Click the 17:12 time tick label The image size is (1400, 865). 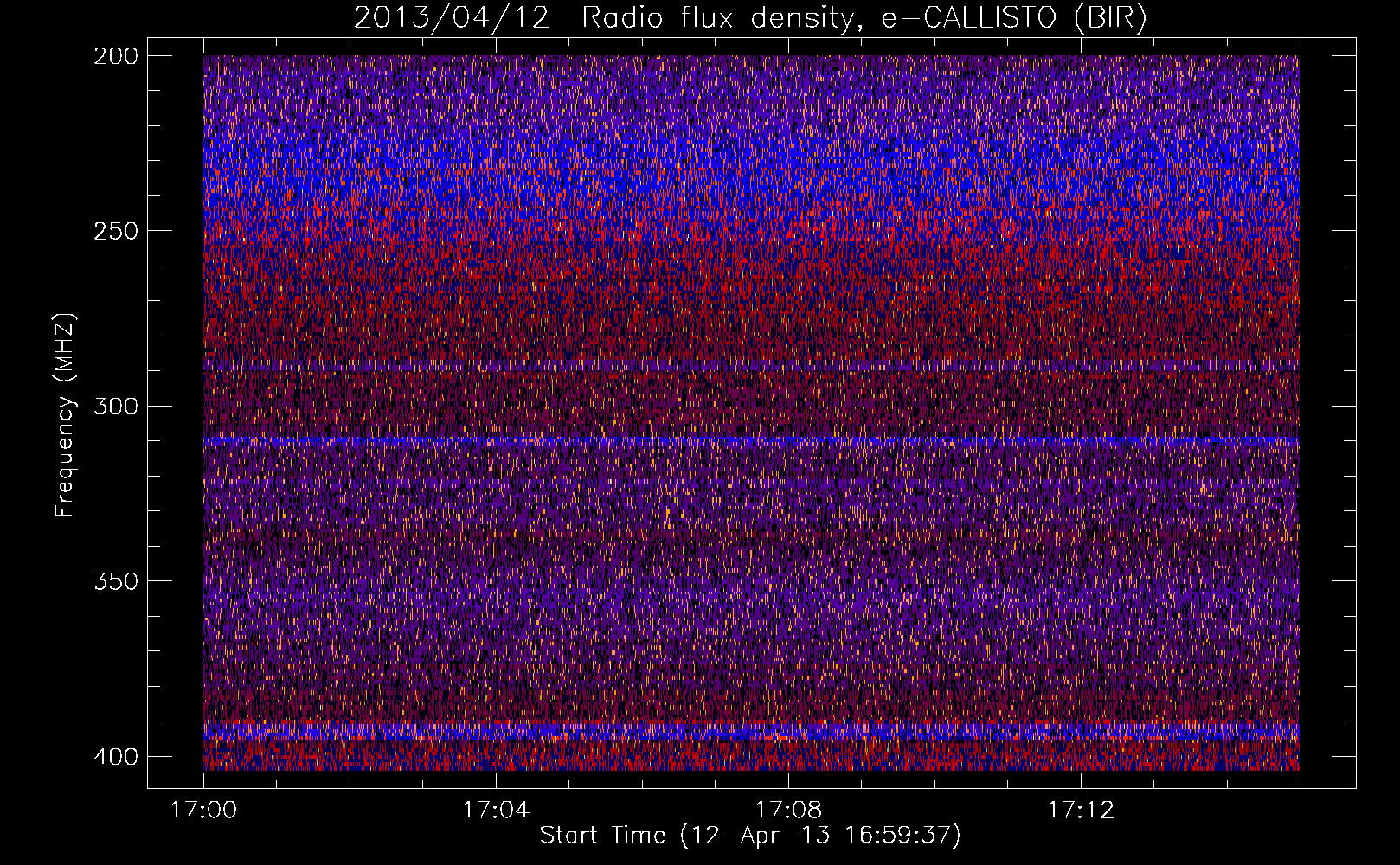tap(1081, 811)
